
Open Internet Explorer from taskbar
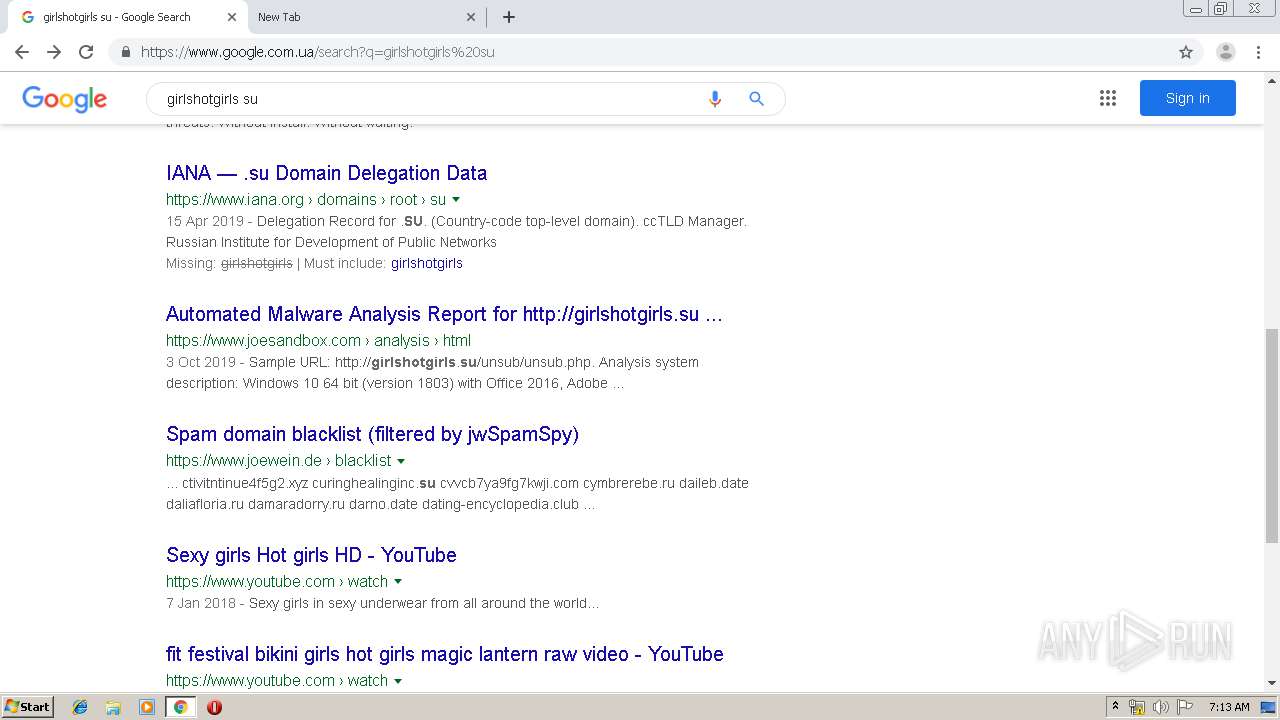pyautogui.click(x=80, y=707)
